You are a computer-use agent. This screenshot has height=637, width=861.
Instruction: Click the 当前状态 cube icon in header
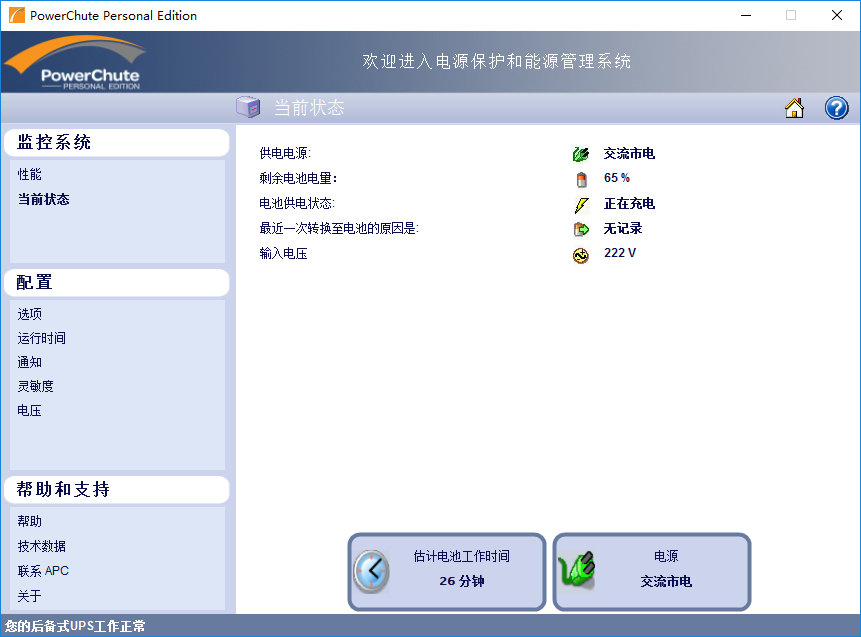click(x=248, y=107)
